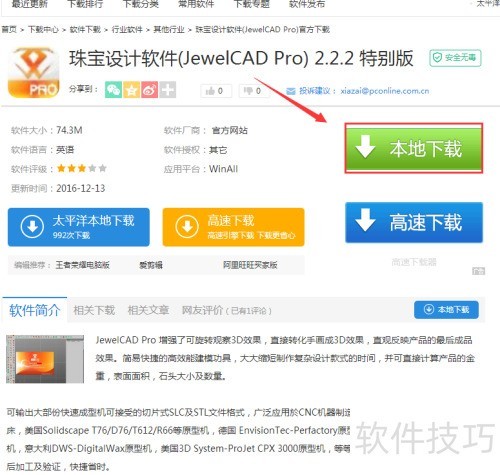Open 下载专题 in top navigation

[x=251, y=4]
